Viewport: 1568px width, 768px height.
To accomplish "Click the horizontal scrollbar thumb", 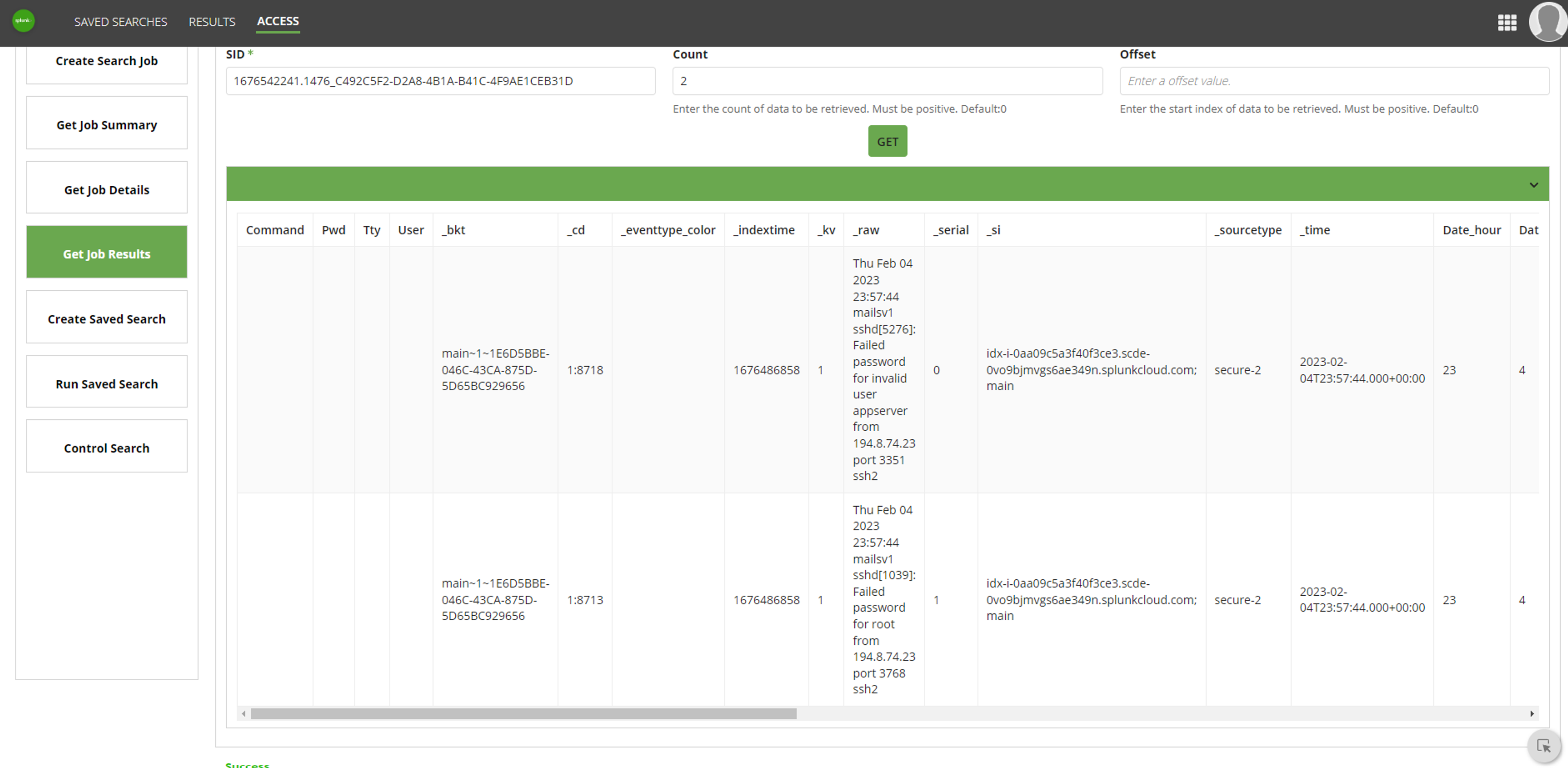I will click(523, 713).
